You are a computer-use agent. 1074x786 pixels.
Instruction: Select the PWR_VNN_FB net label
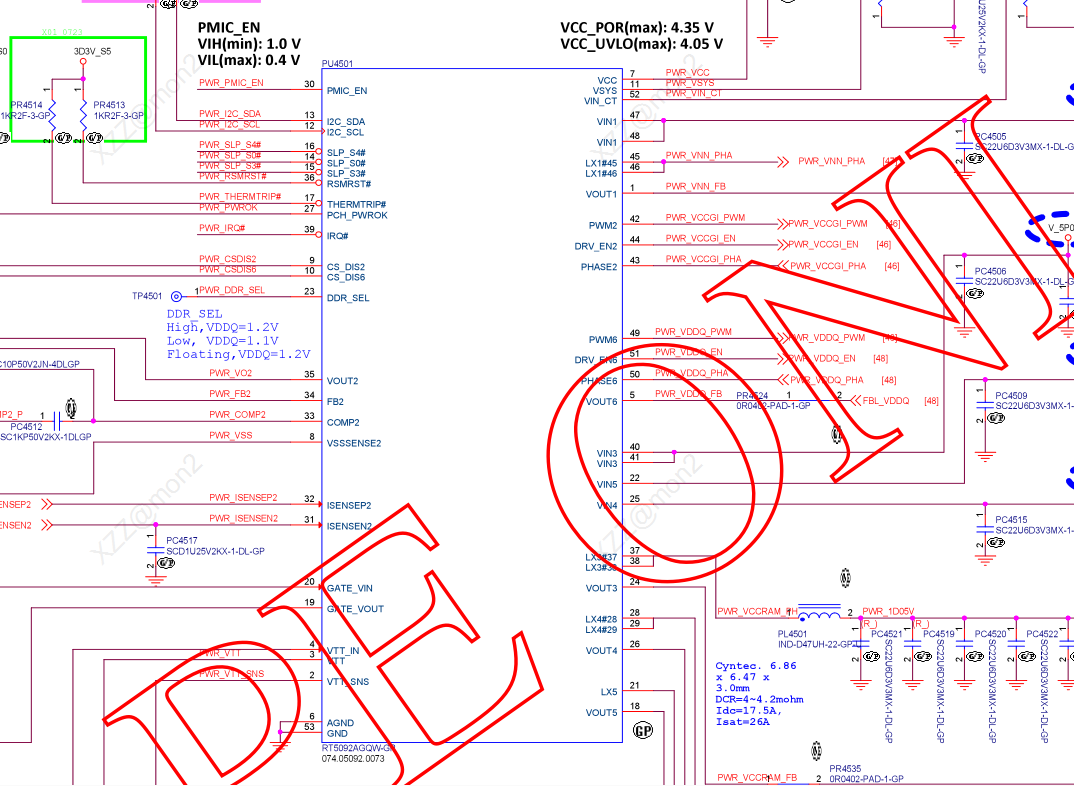point(696,186)
